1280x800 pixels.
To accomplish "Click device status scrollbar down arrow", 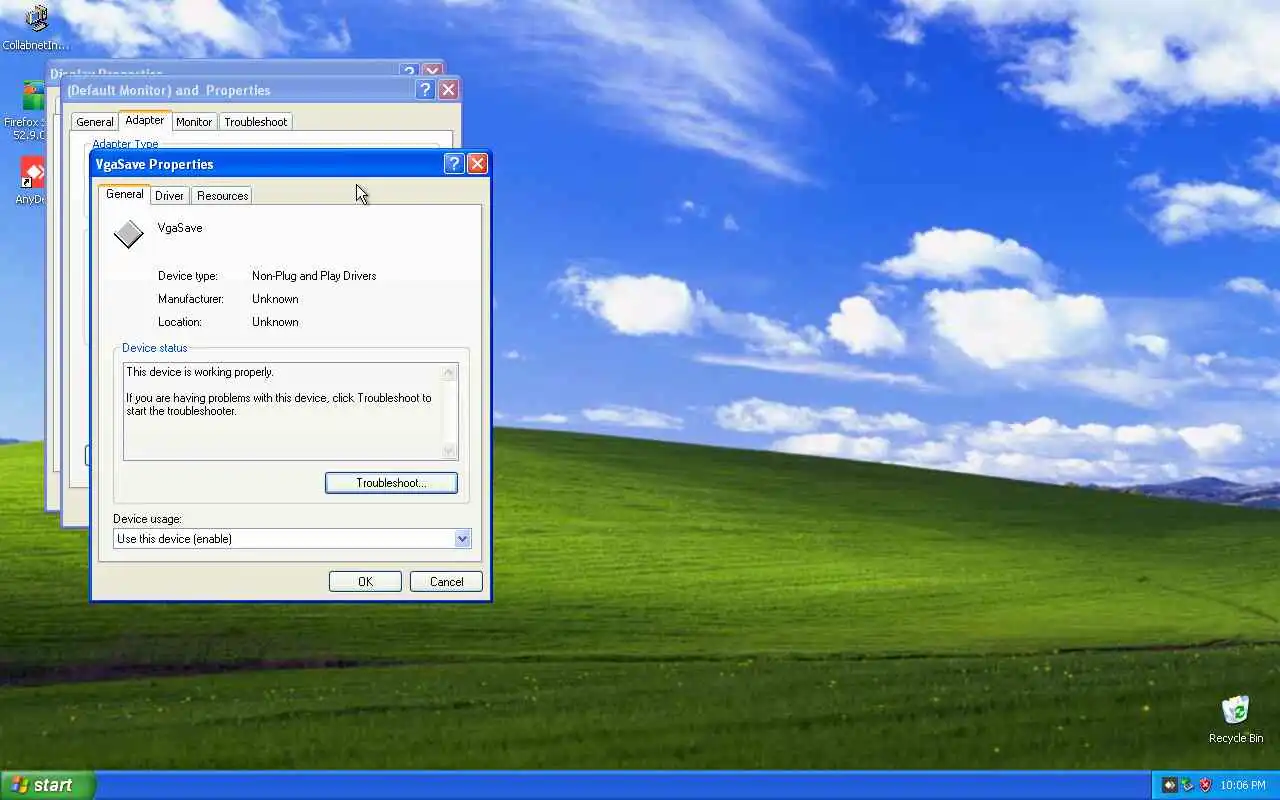I will (449, 451).
